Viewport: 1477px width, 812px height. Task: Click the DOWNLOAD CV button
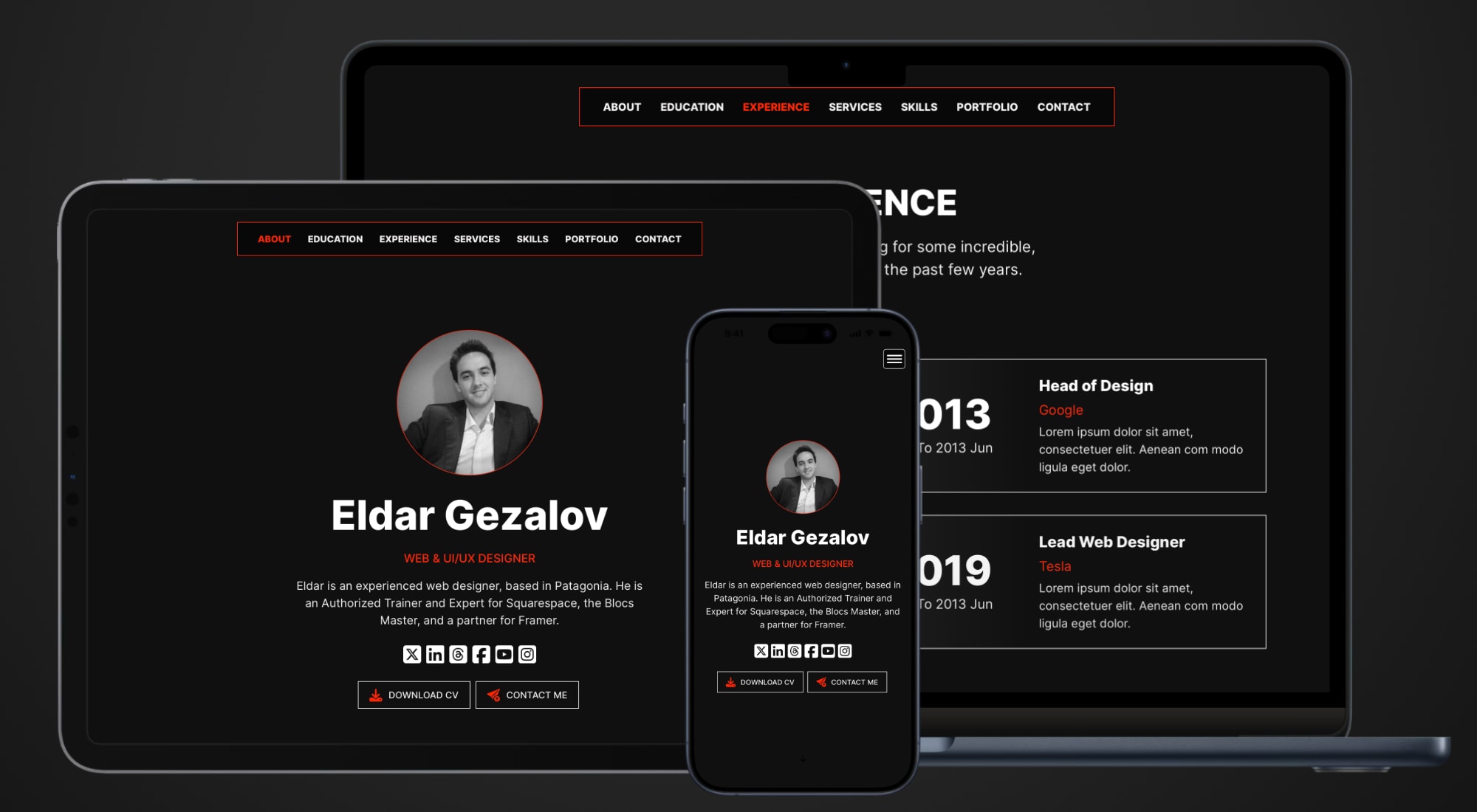(x=413, y=694)
